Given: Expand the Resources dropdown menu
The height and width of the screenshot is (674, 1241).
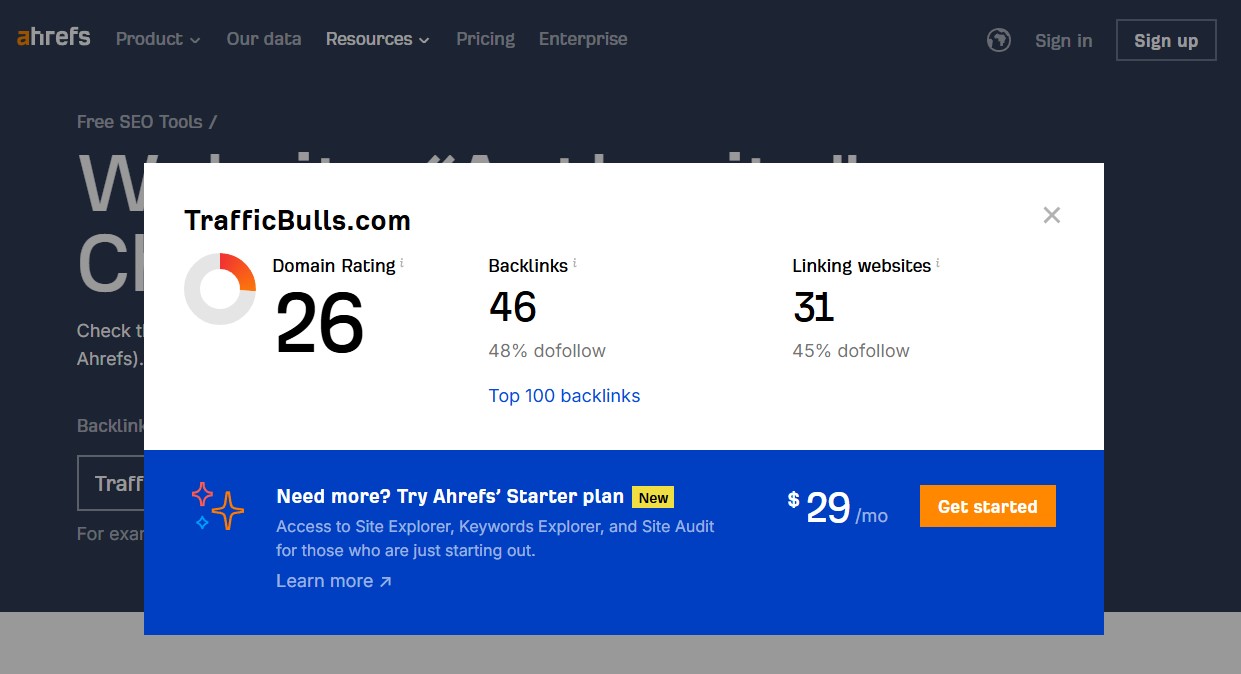Looking at the screenshot, I should coord(377,39).
